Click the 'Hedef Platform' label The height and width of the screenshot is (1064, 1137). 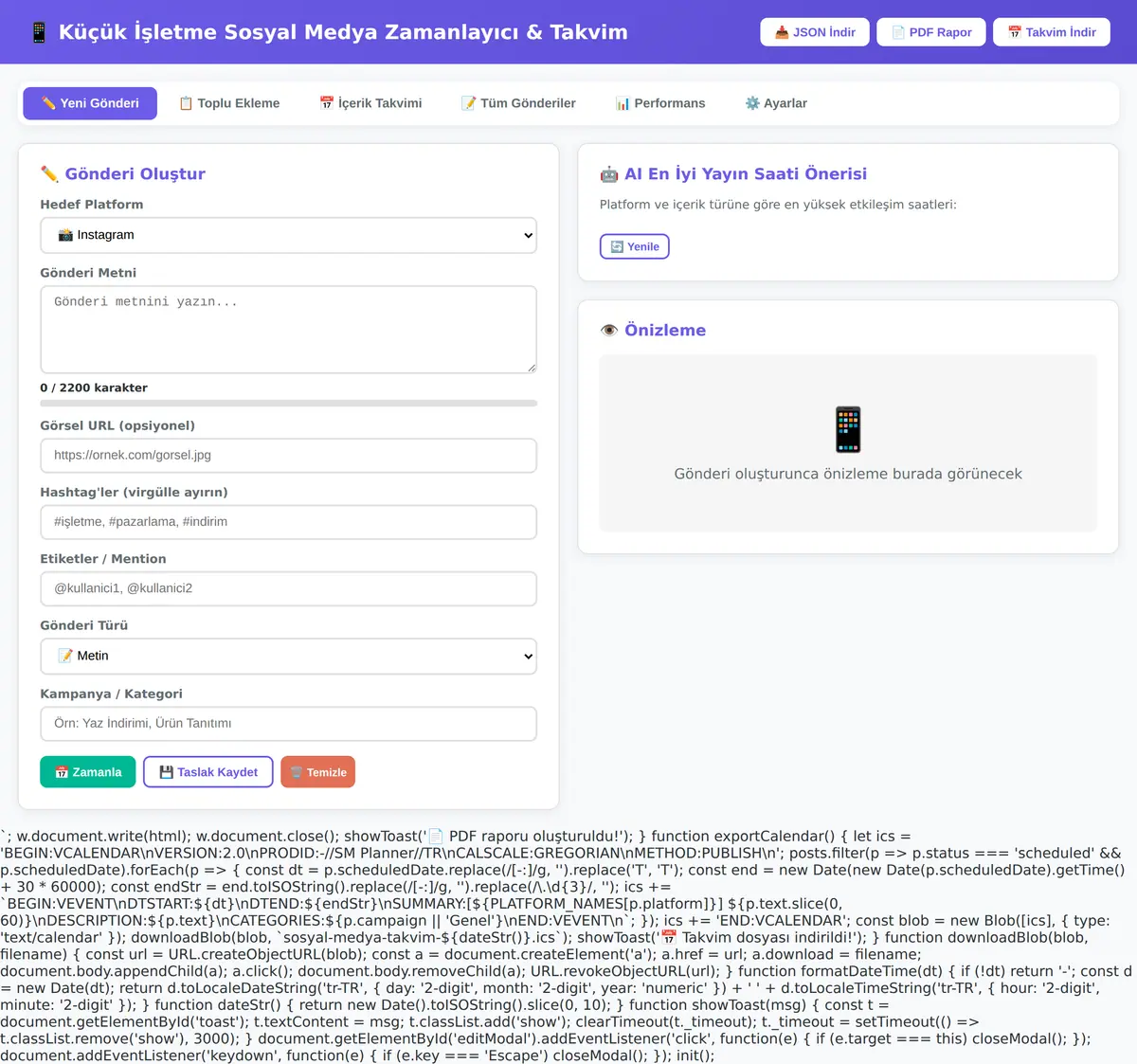pos(92,205)
